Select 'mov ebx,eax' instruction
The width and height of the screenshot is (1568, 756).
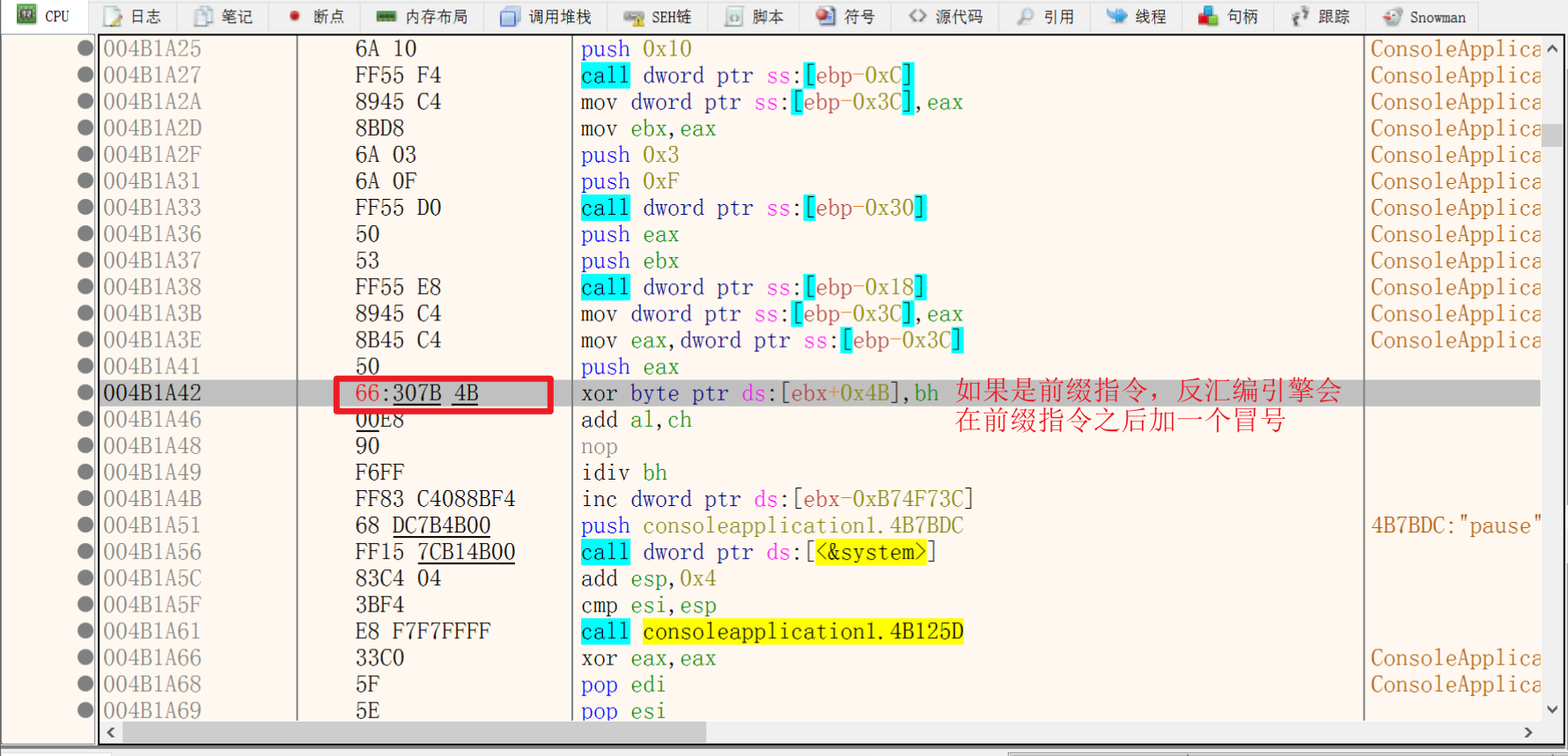coord(649,128)
